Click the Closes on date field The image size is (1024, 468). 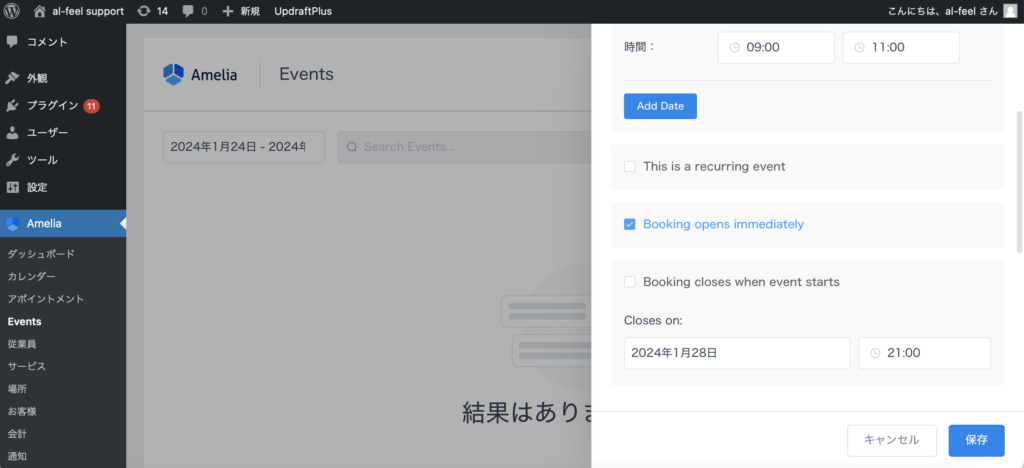[x=737, y=353]
